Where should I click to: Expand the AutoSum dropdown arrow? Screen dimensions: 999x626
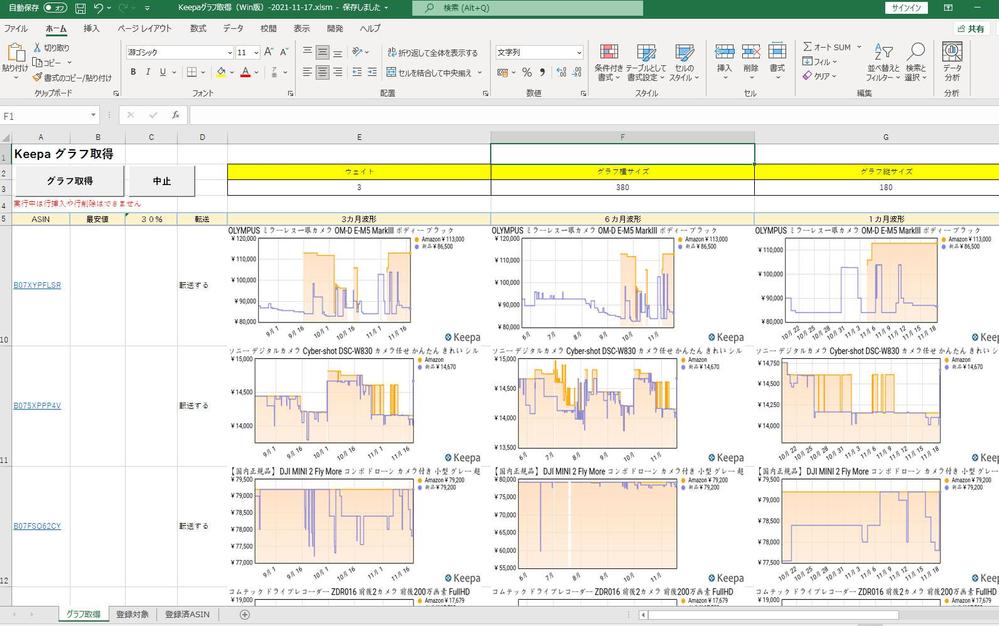coord(859,47)
